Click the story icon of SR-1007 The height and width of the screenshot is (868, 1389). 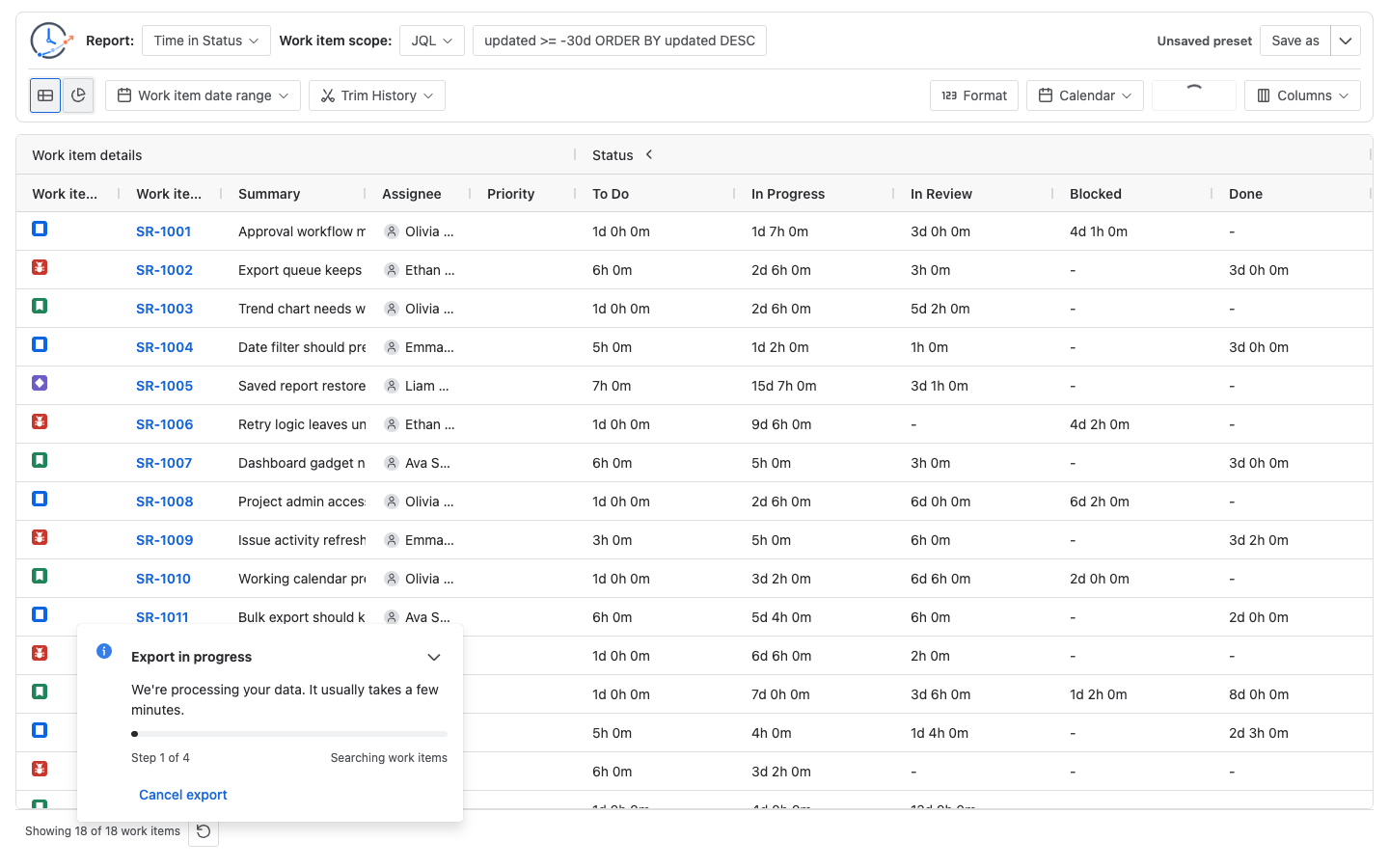coord(40,460)
